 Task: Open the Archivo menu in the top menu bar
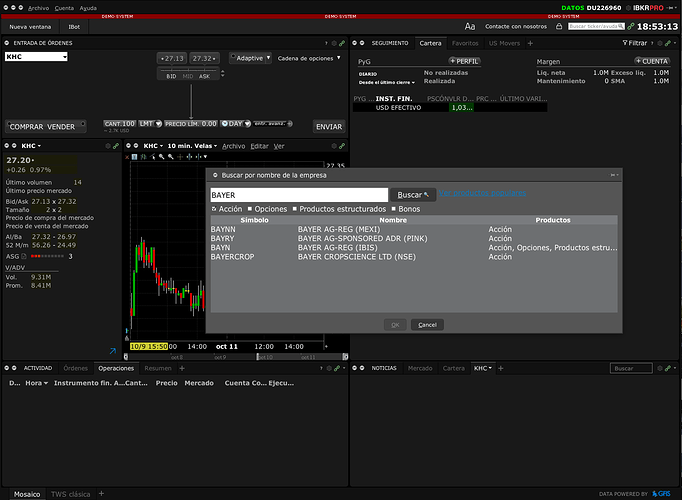[x=38, y=8]
